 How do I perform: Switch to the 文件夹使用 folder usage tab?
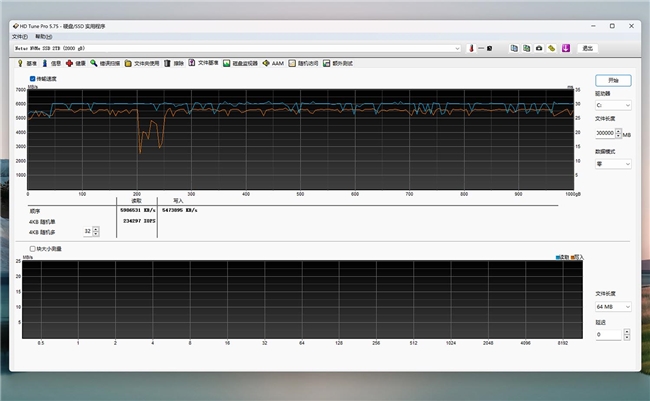[x=142, y=63]
